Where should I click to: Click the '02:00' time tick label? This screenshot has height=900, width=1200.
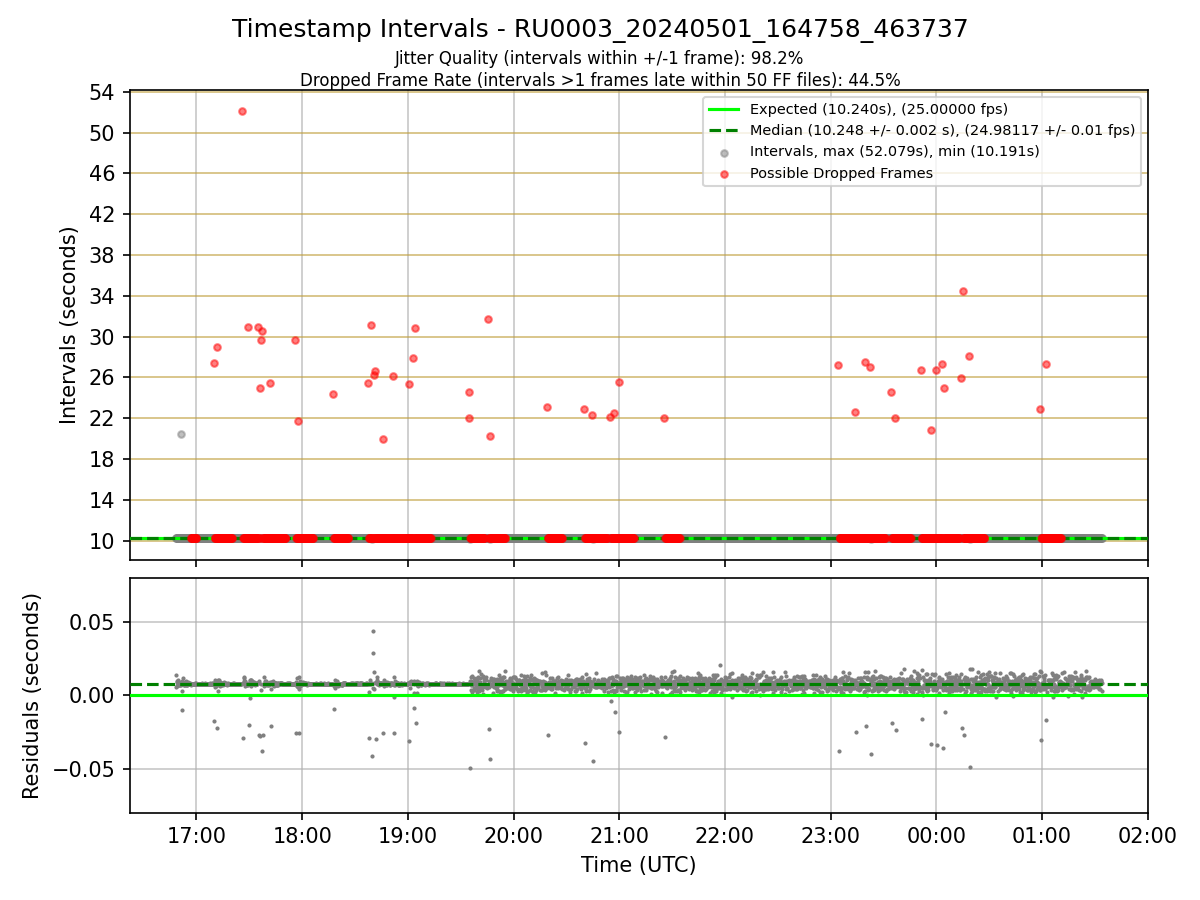[x=1147, y=834]
